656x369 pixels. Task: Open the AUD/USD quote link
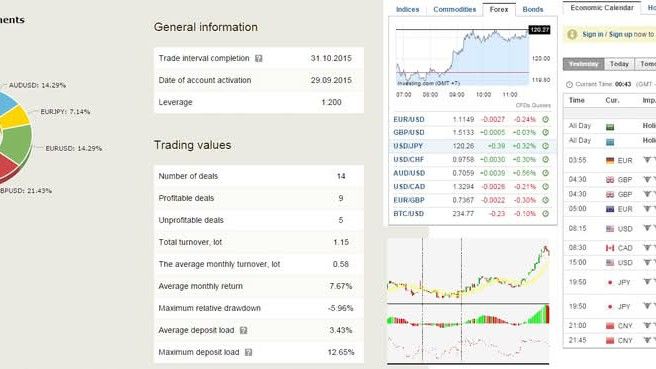point(409,173)
